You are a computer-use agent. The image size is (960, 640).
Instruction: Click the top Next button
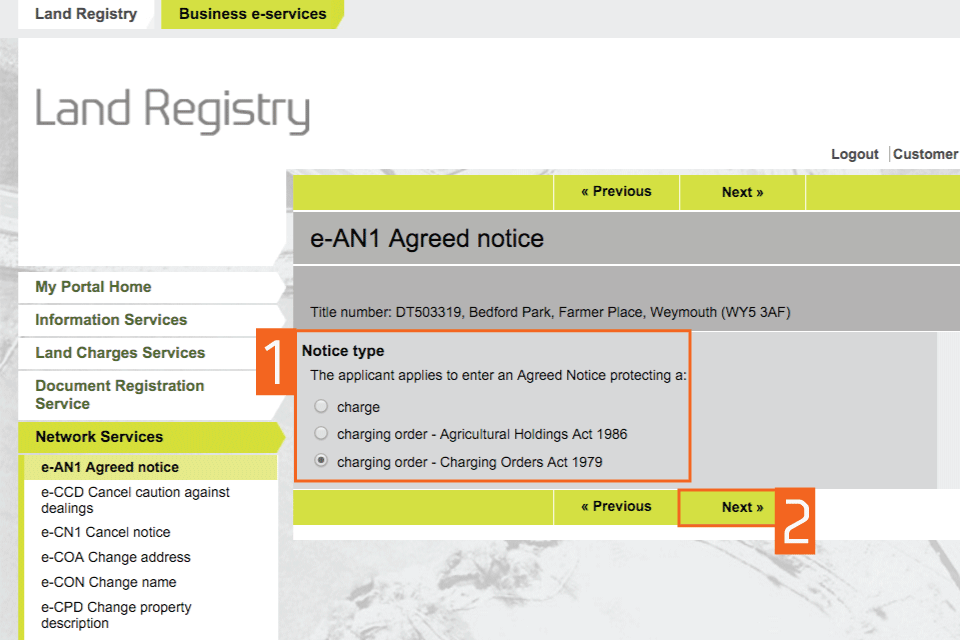[742, 192]
